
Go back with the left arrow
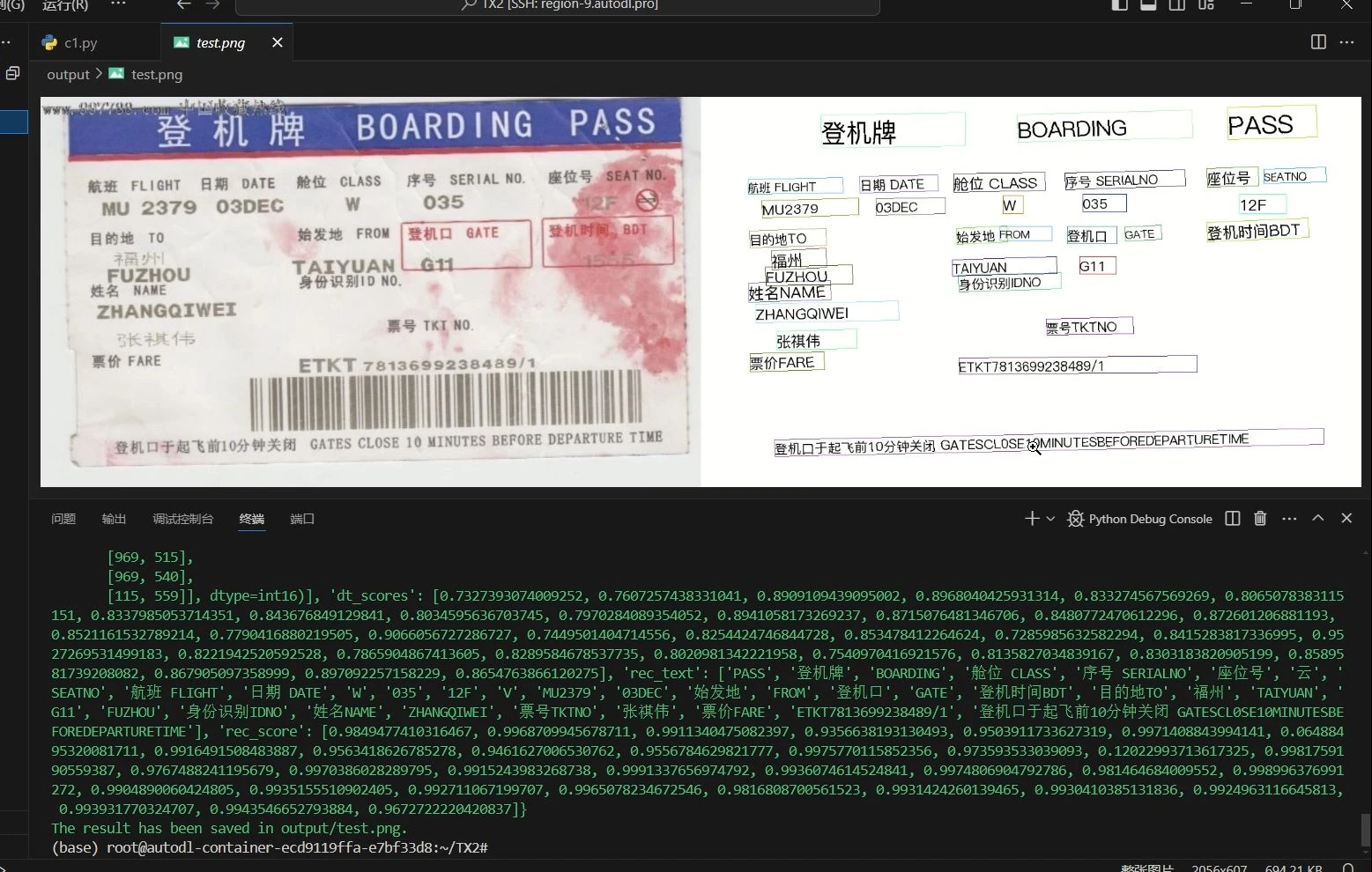[x=183, y=4]
